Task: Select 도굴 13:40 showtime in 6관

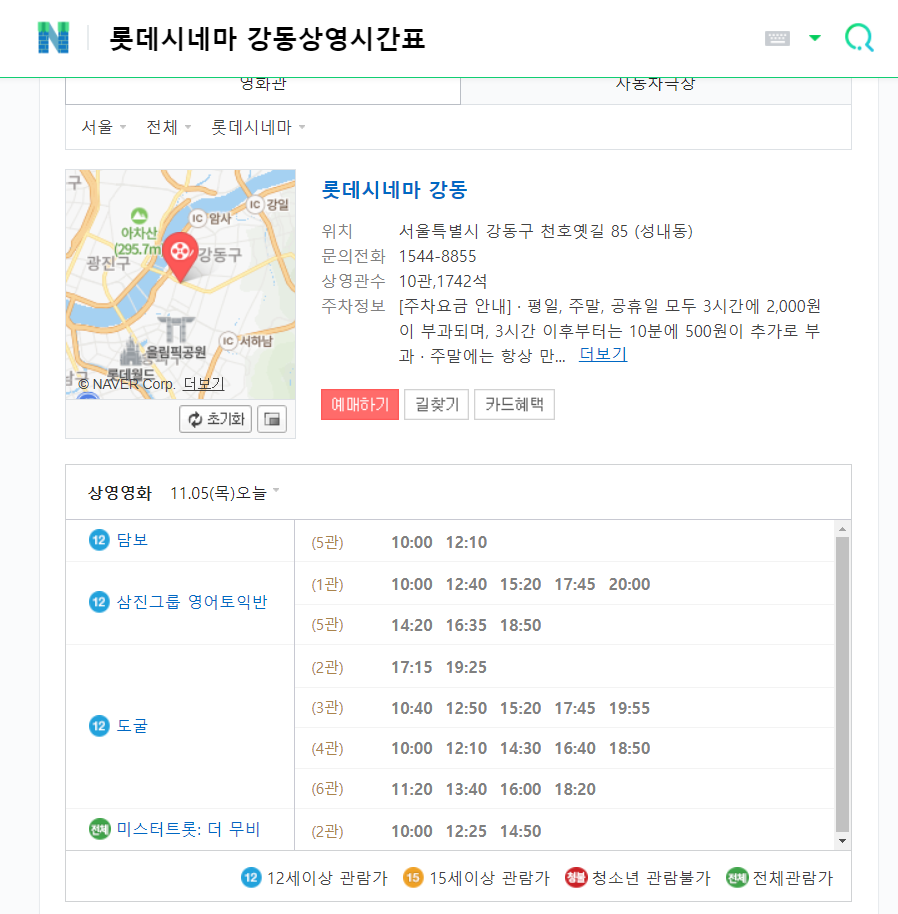Action: [x=466, y=789]
